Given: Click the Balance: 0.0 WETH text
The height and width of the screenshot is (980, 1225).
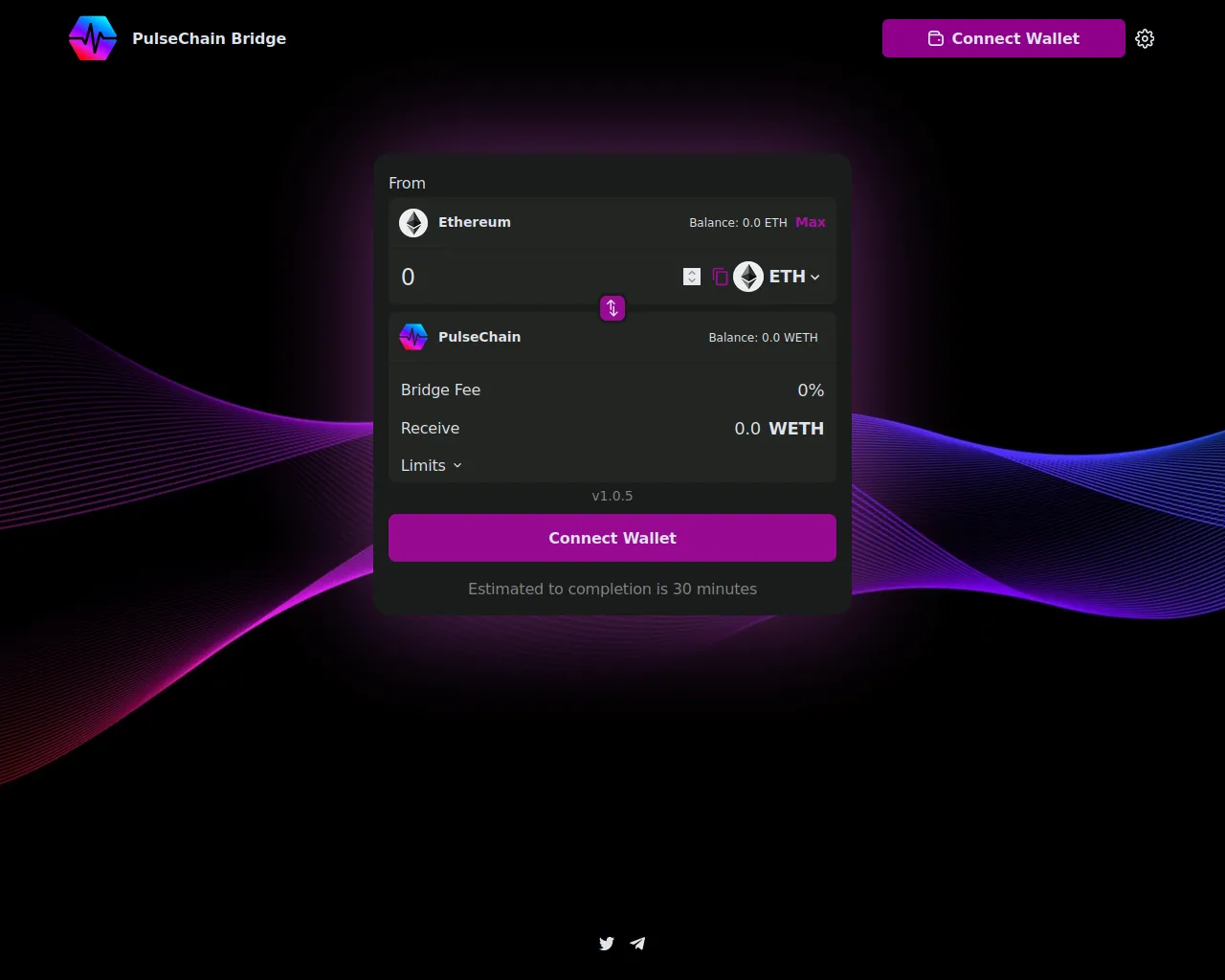Looking at the screenshot, I should click(x=763, y=338).
